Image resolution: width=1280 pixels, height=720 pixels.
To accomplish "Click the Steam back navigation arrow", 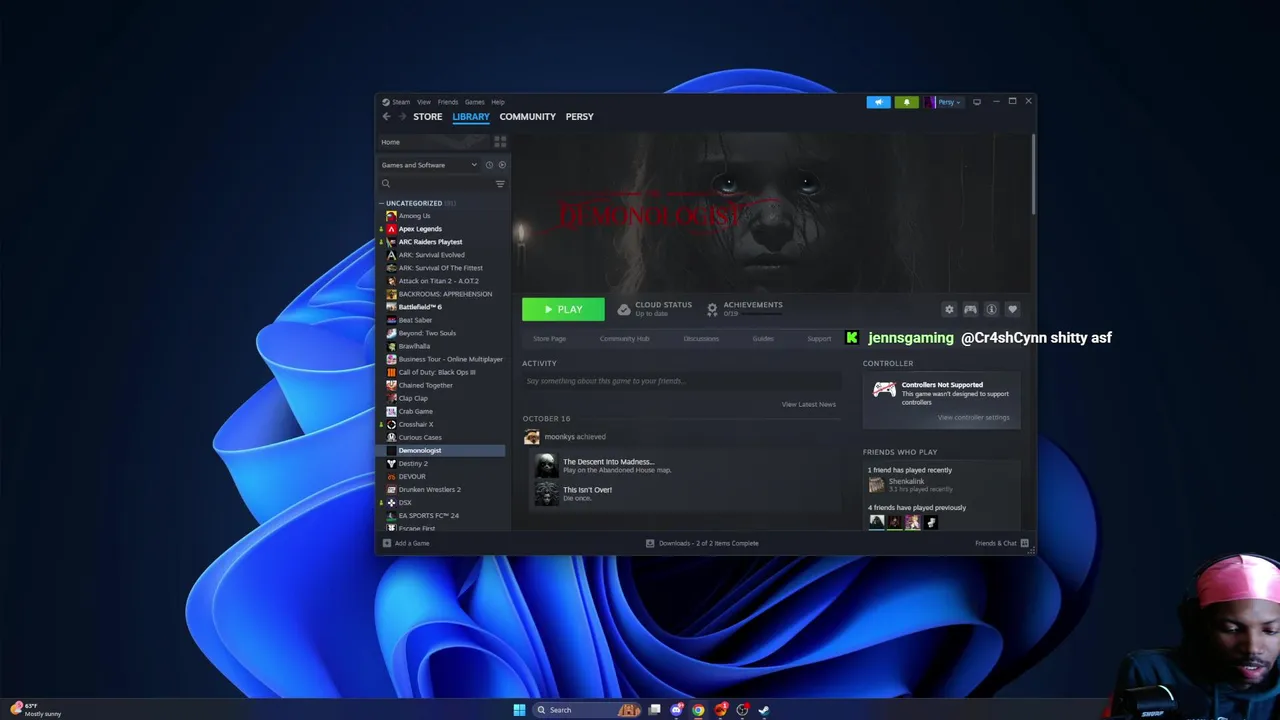I will [x=386, y=117].
